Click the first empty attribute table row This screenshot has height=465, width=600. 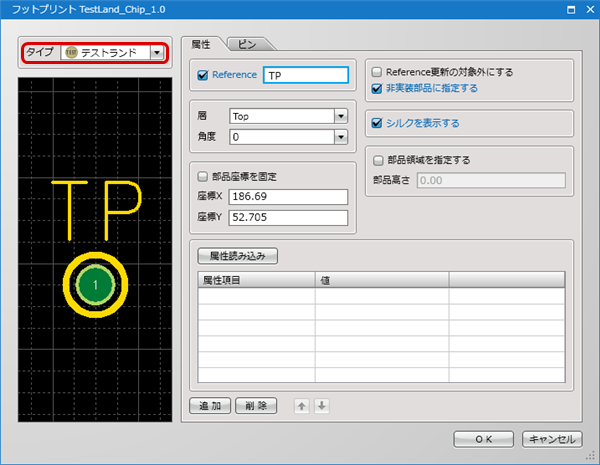pos(381,296)
